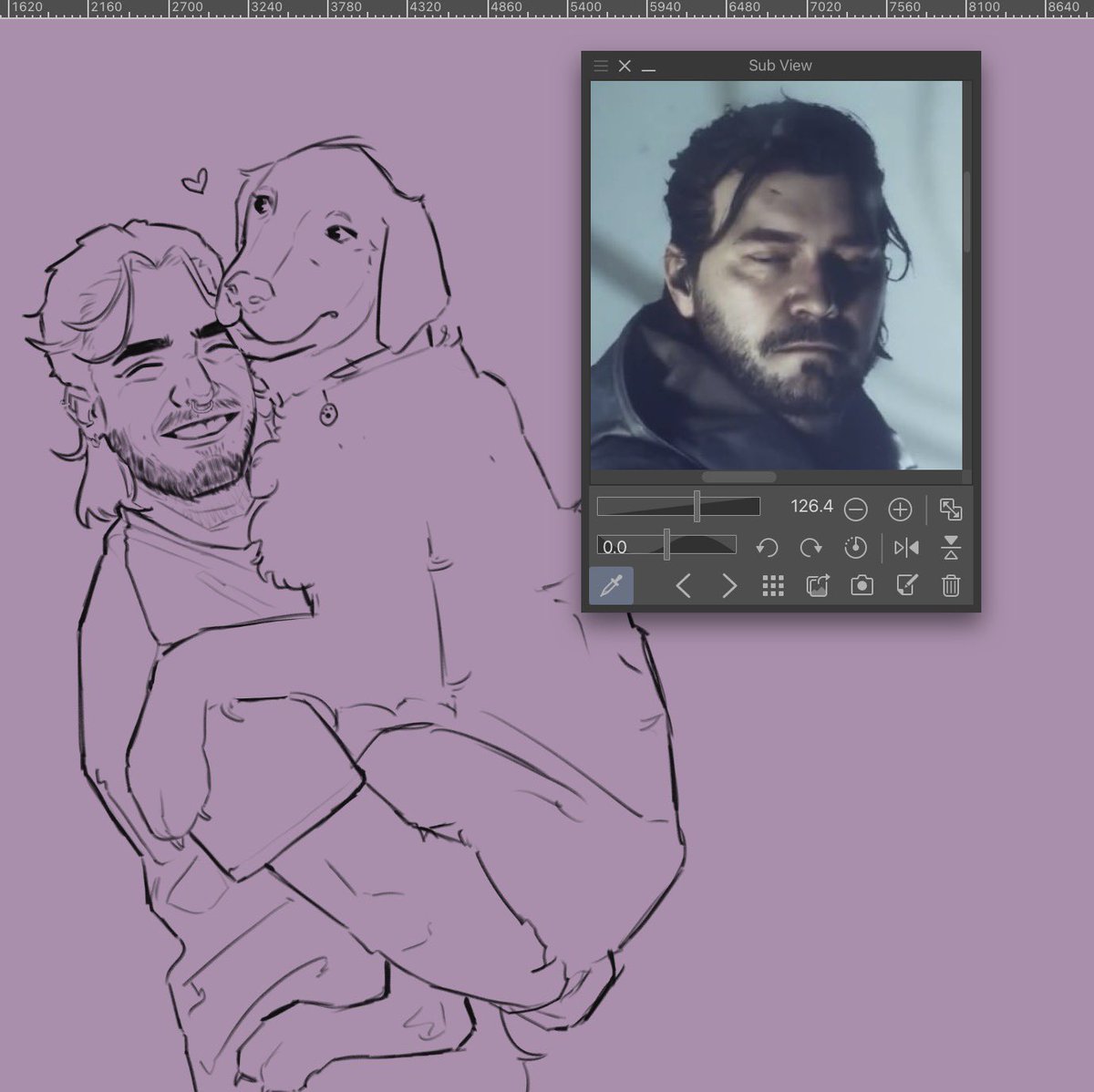Flip the reference image horizontally
The image size is (1094, 1092).
tap(906, 548)
